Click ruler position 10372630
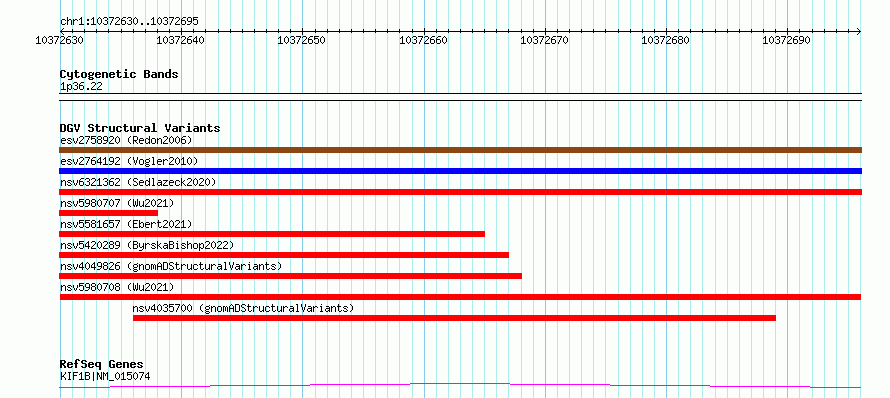890x398 pixels. tap(60, 40)
